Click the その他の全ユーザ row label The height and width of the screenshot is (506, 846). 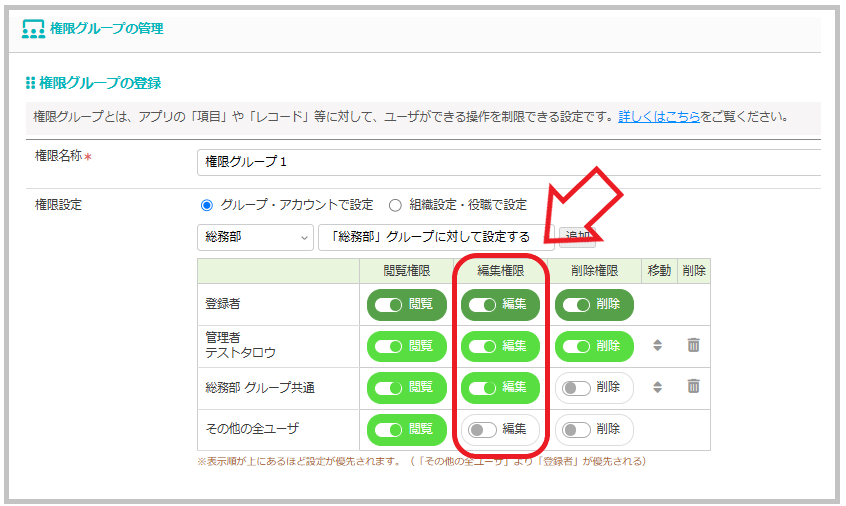point(252,429)
